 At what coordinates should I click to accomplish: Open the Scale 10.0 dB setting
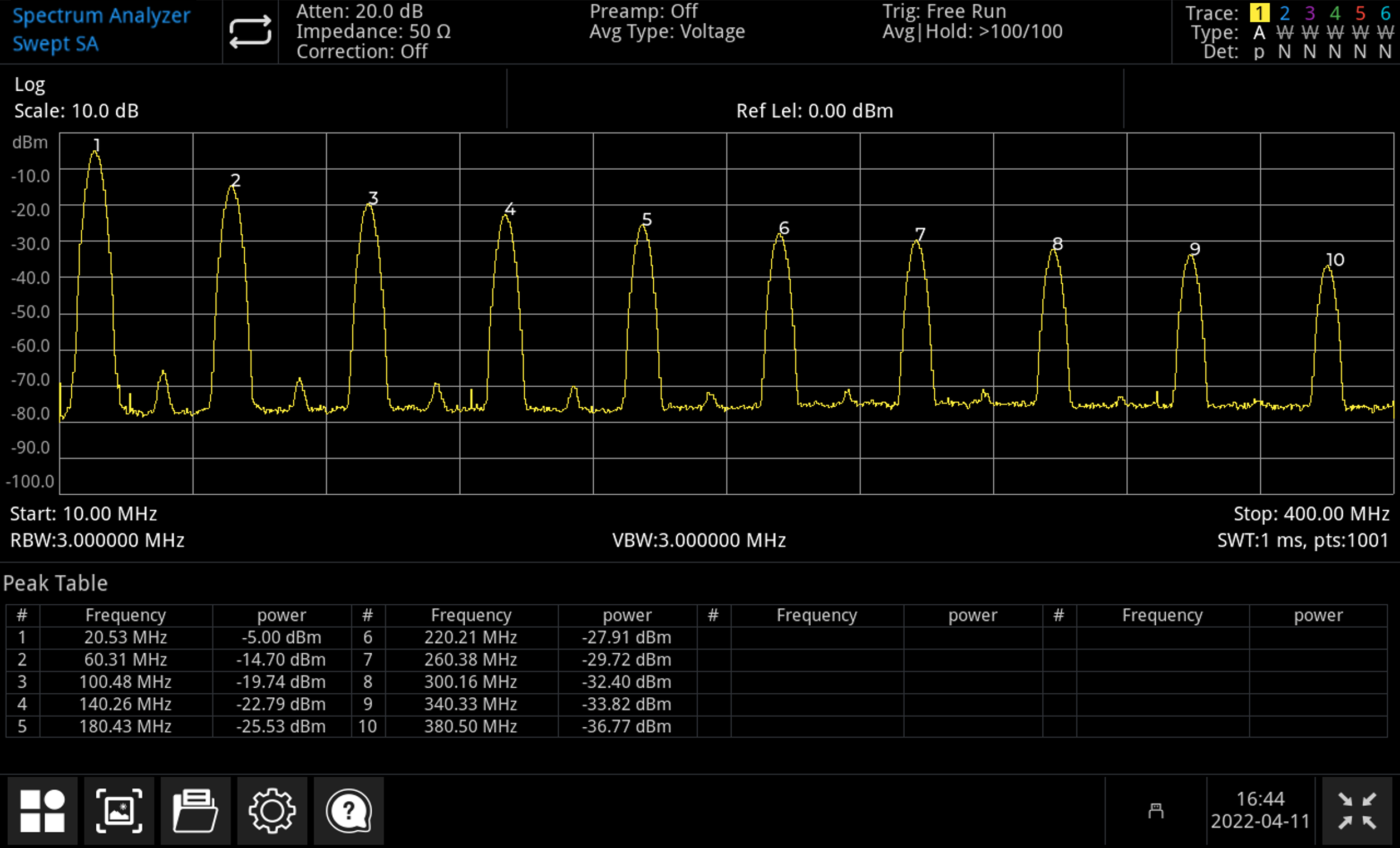[76, 111]
